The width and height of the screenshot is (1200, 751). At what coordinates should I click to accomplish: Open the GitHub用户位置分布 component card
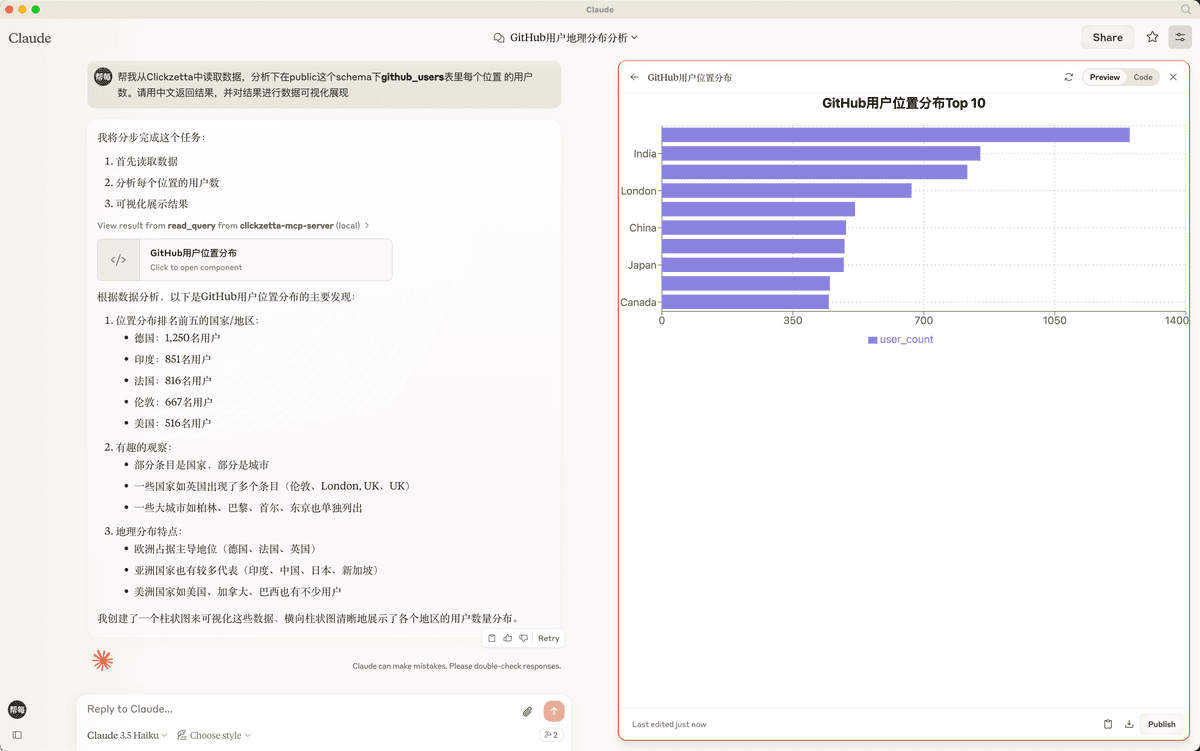click(245, 260)
